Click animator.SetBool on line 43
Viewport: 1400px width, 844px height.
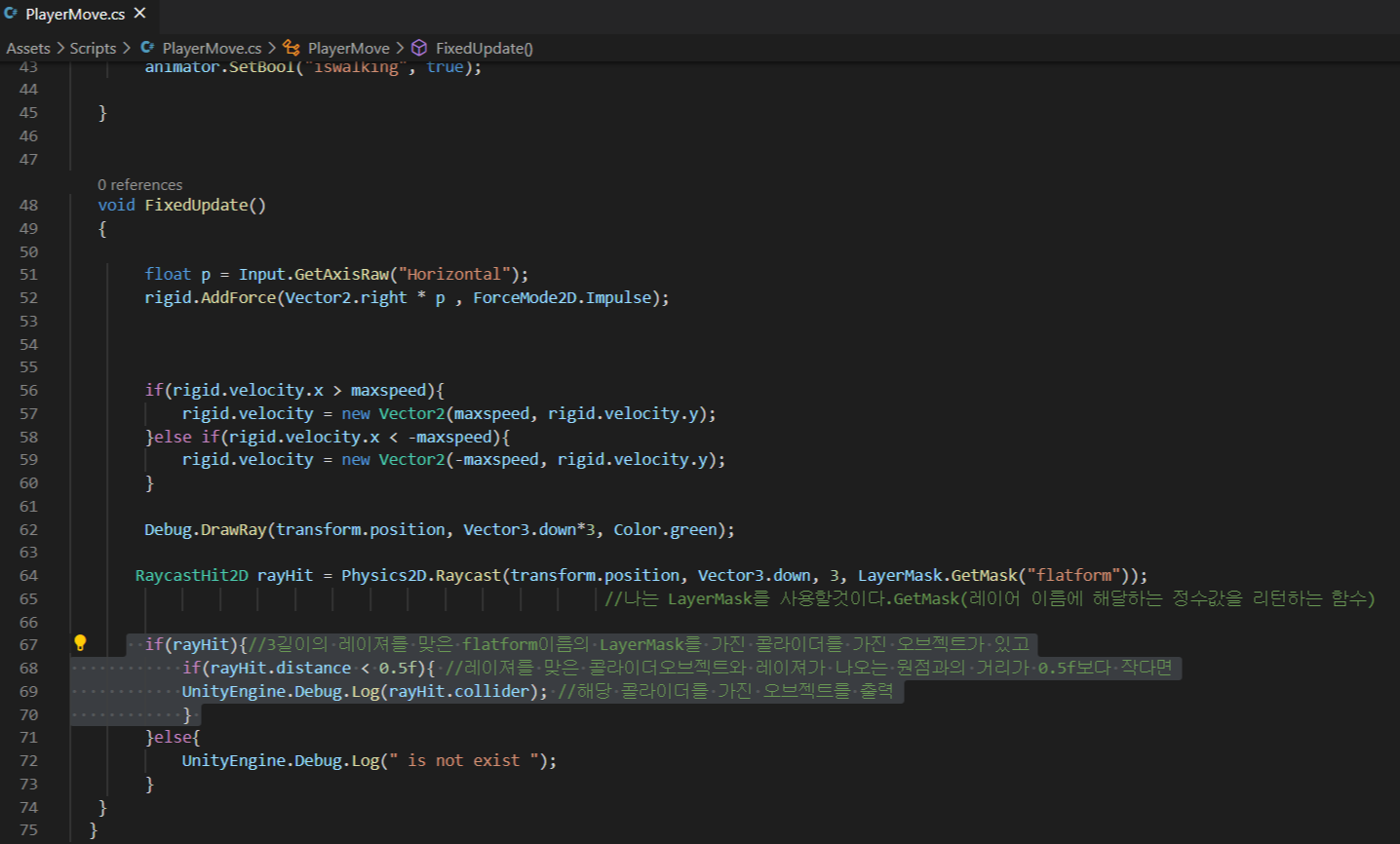[219, 66]
